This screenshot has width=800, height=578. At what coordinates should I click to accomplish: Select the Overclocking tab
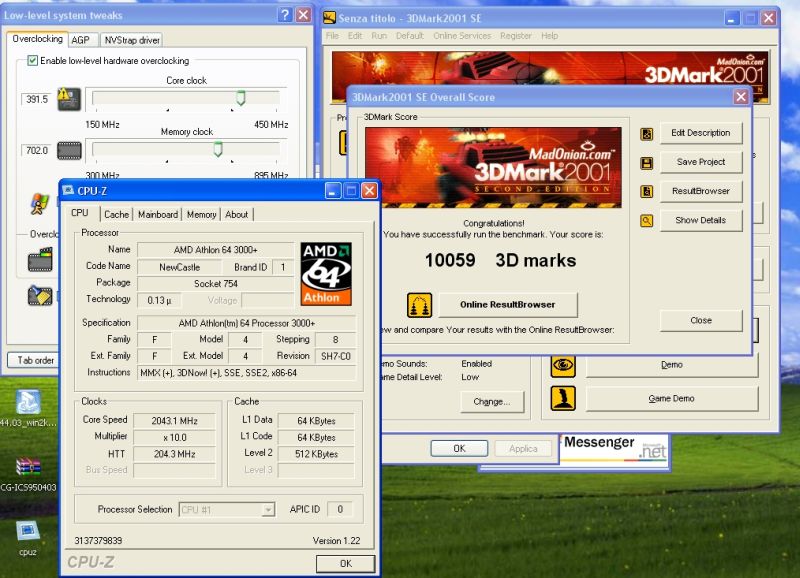[x=37, y=39]
